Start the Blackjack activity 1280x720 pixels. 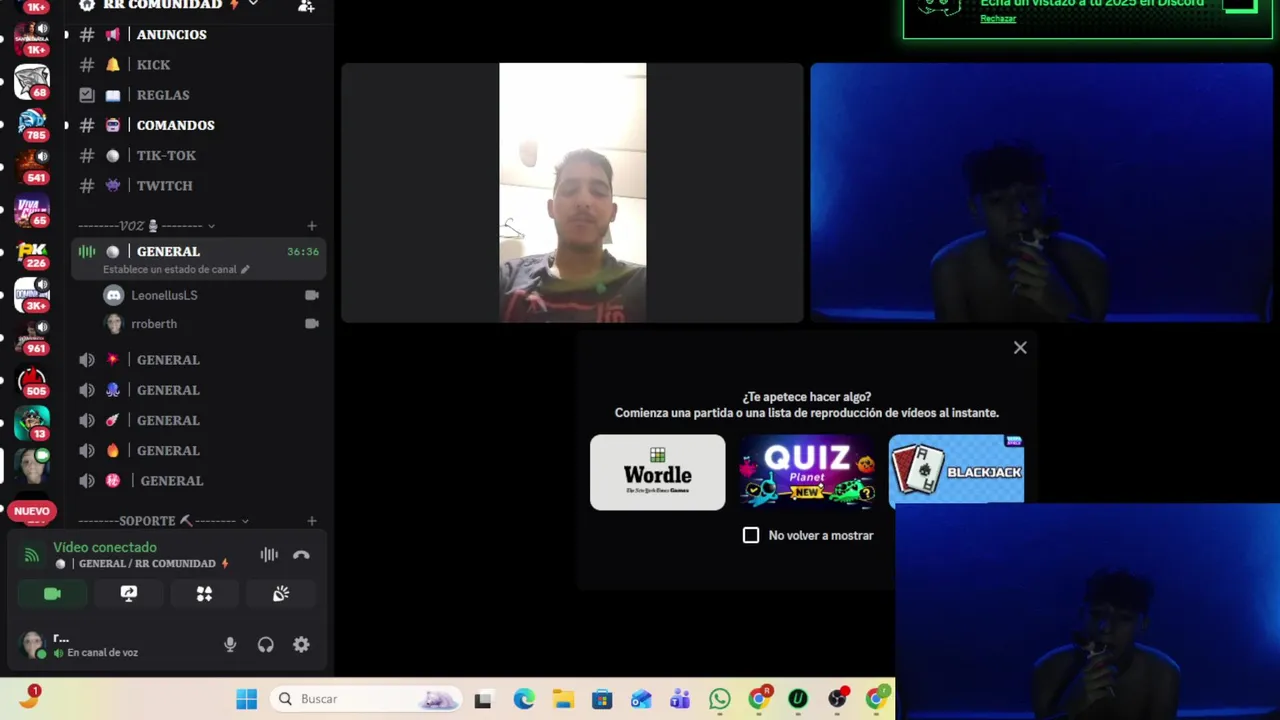956,469
